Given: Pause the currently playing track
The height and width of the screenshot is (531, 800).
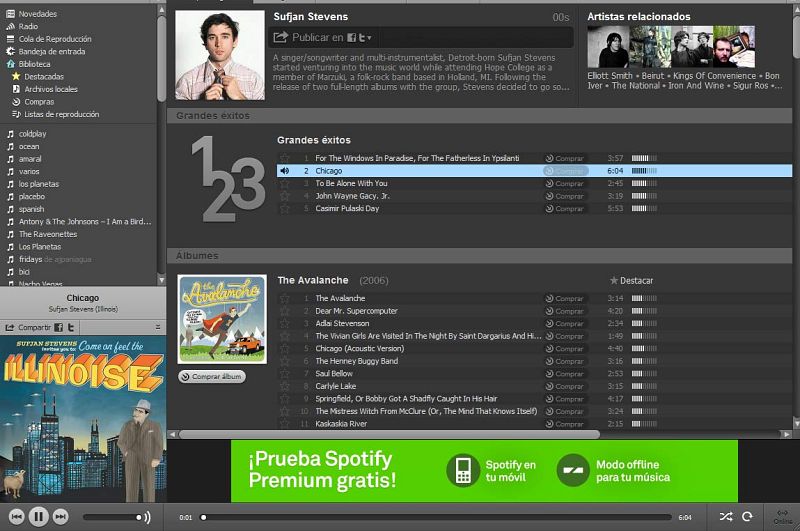Looking at the screenshot, I should point(38,516).
